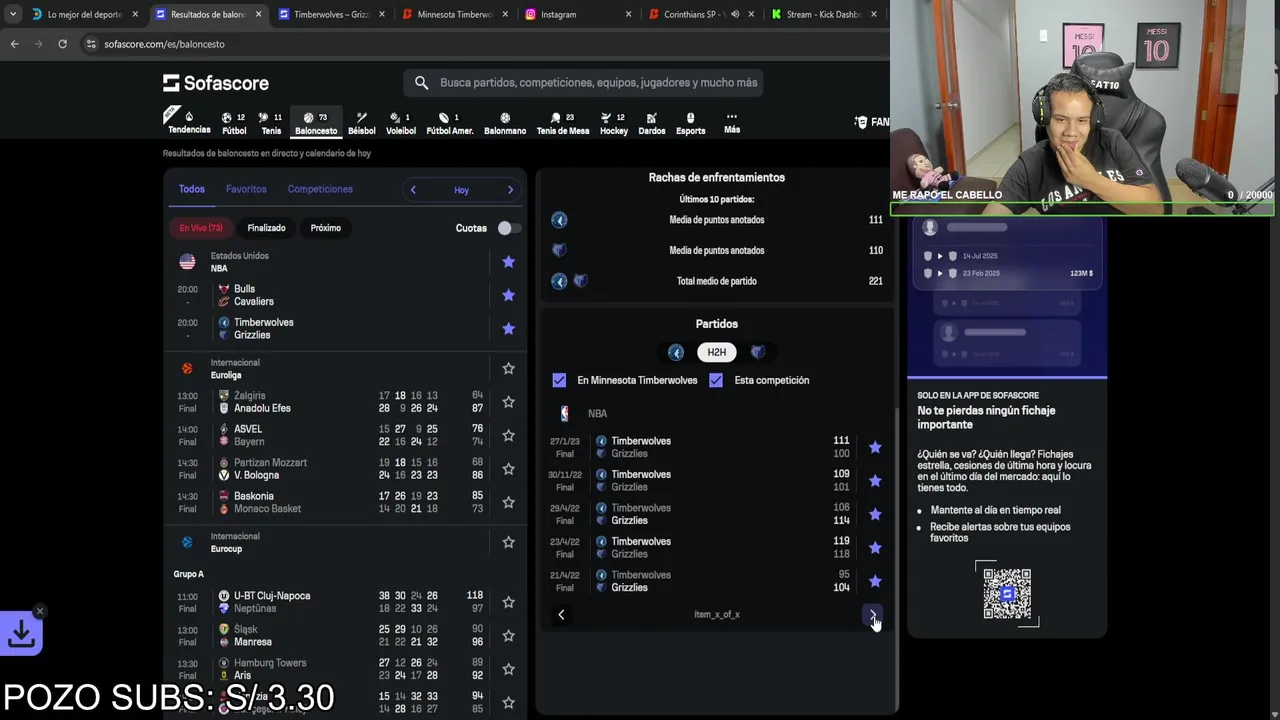The height and width of the screenshot is (720, 1280).
Task: Select the Finalizado filter
Action: click(266, 228)
